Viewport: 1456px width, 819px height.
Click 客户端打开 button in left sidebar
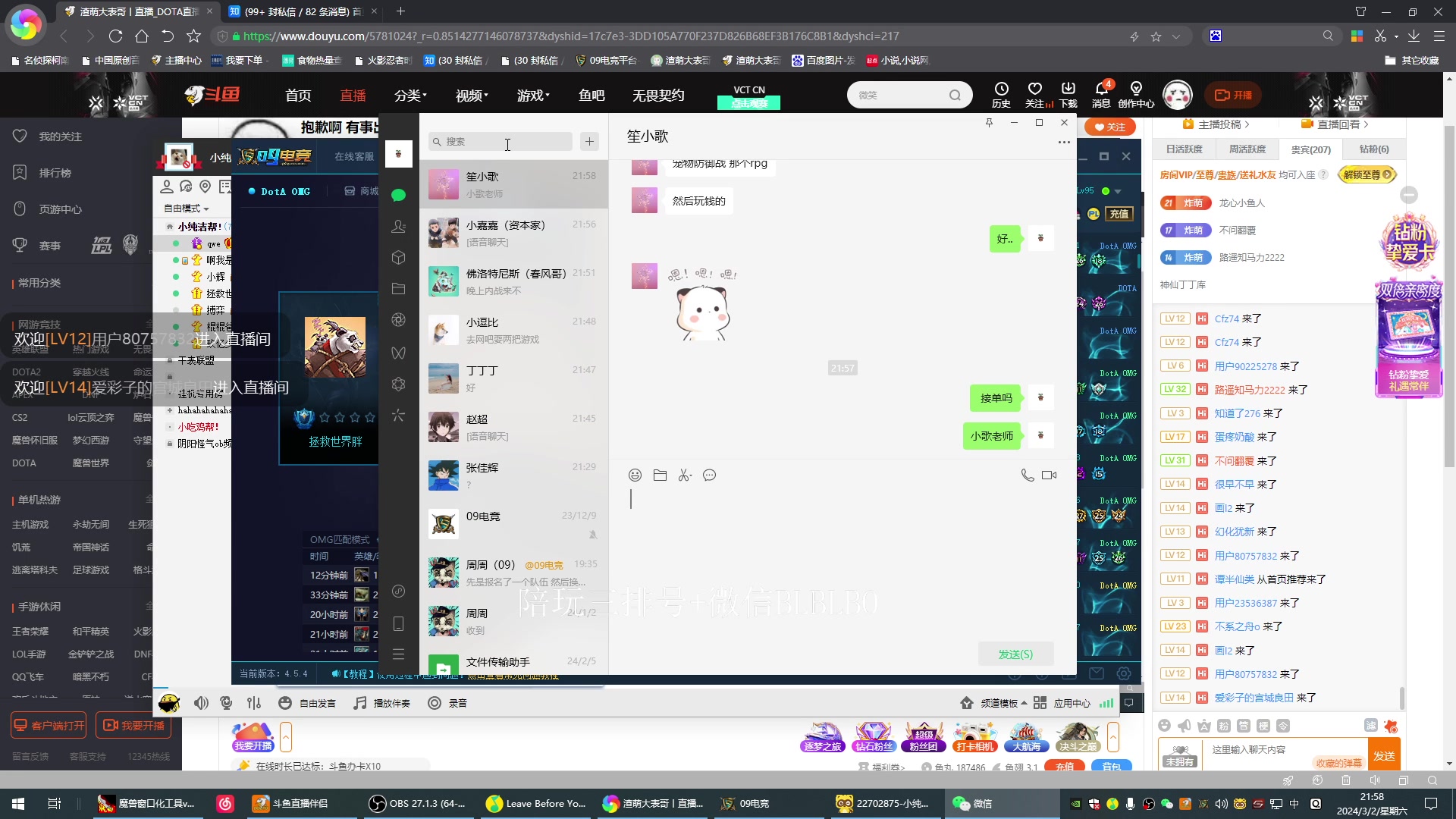click(49, 726)
